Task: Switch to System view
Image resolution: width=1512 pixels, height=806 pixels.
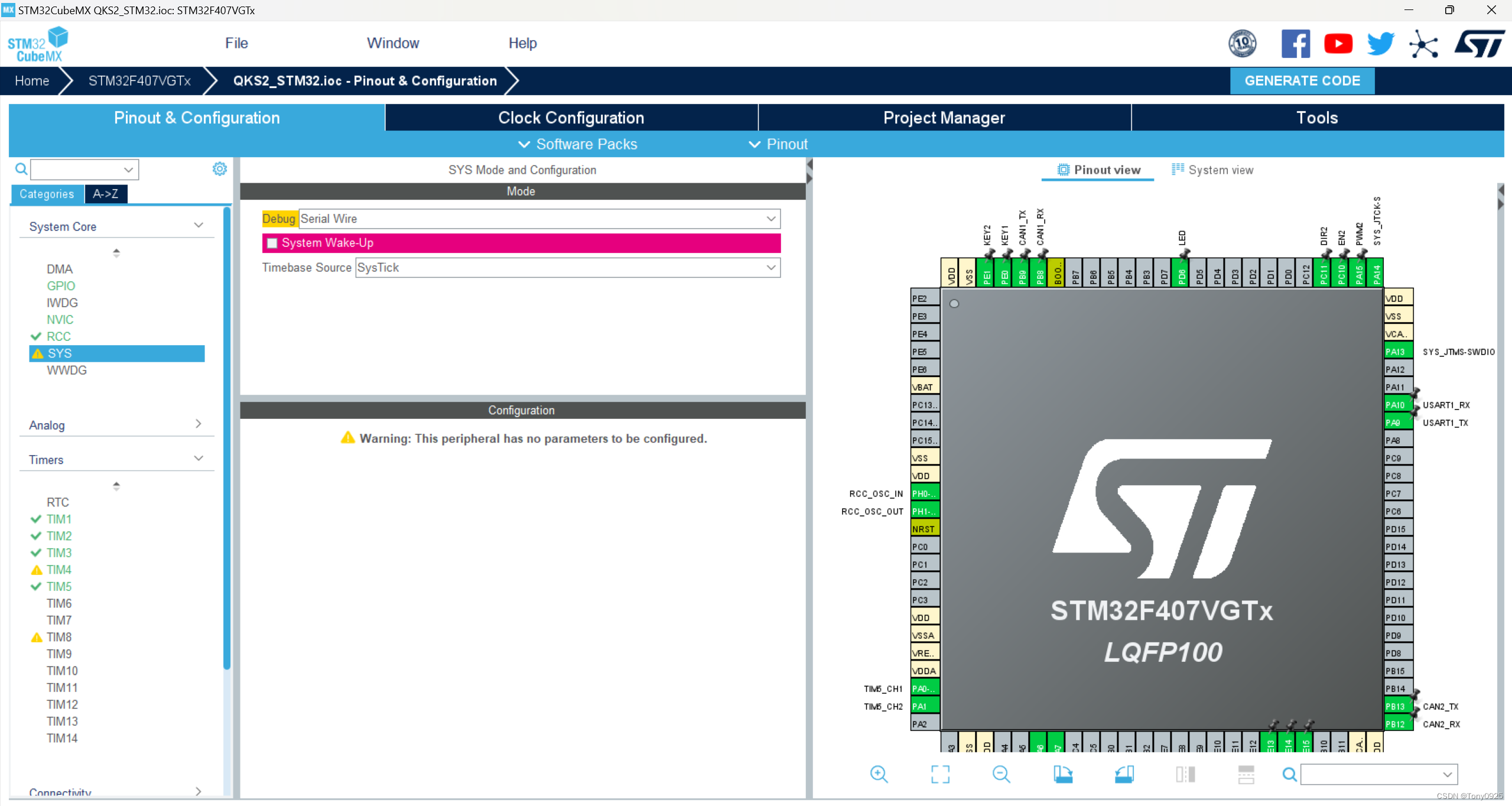Action: coord(1212,170)
